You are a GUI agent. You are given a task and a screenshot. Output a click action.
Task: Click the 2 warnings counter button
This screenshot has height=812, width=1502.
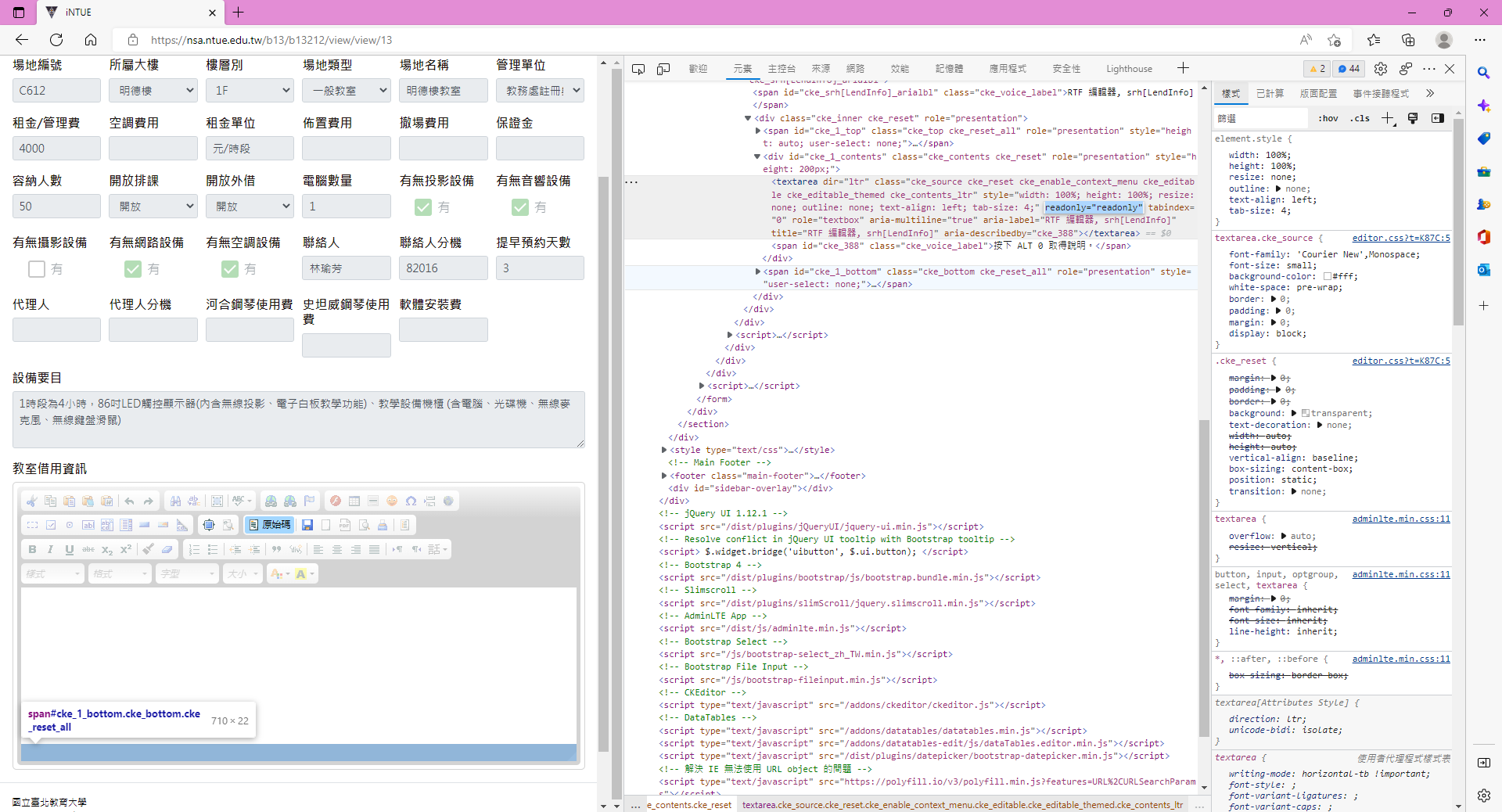[1317, 69]
